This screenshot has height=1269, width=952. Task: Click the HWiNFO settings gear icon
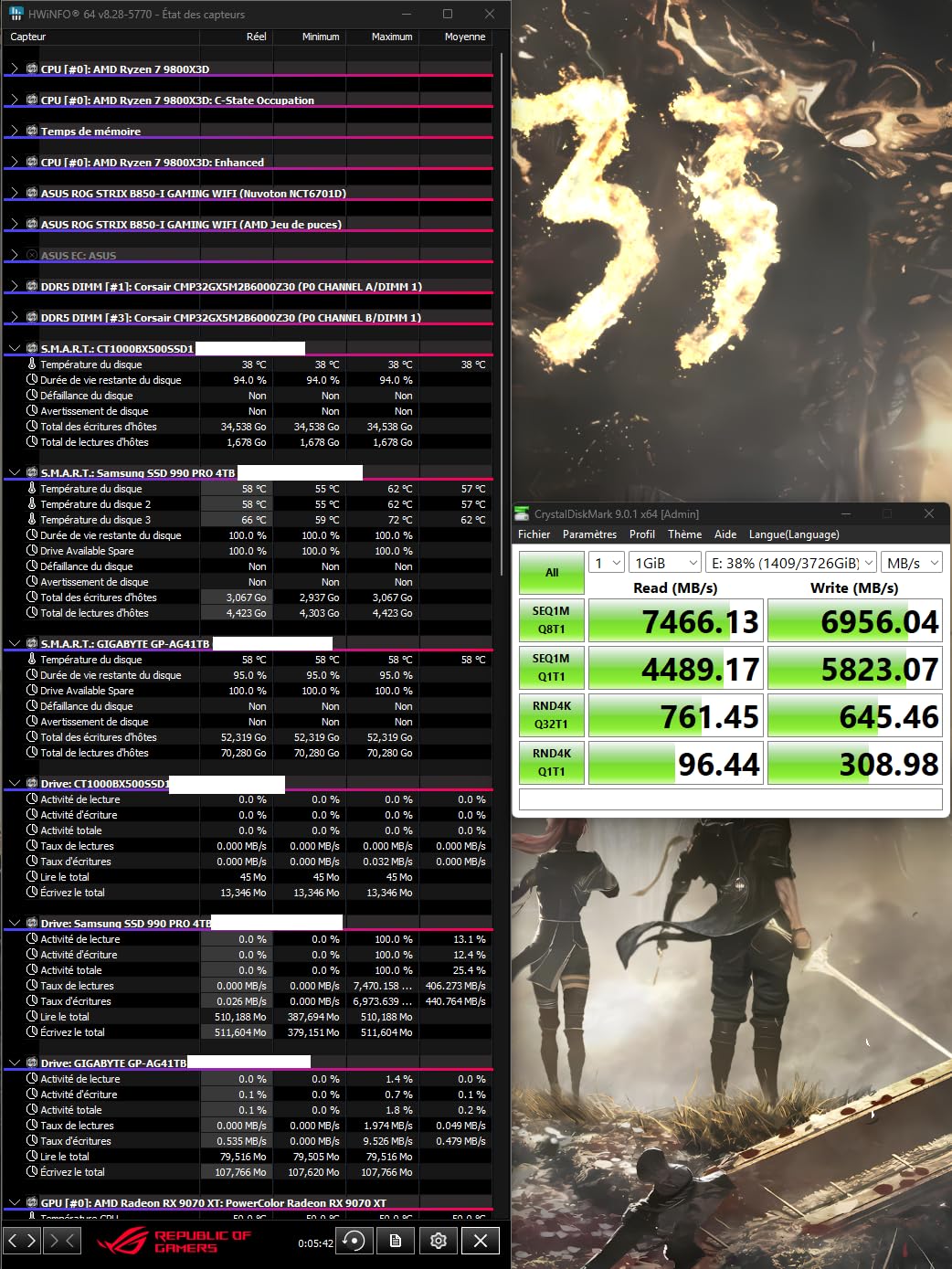click(x=439, y=1241)
